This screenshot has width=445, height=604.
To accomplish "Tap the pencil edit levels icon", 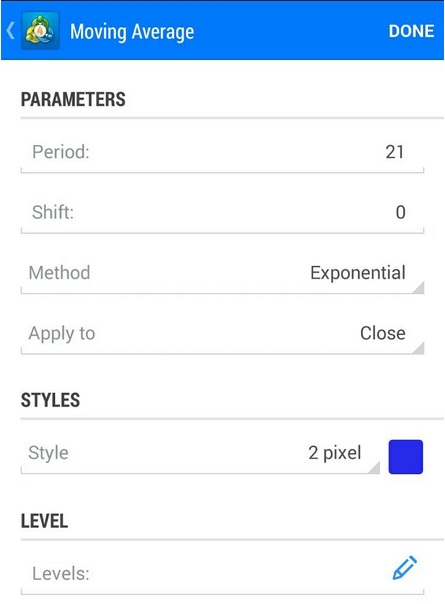I will [x=405, y=567].
